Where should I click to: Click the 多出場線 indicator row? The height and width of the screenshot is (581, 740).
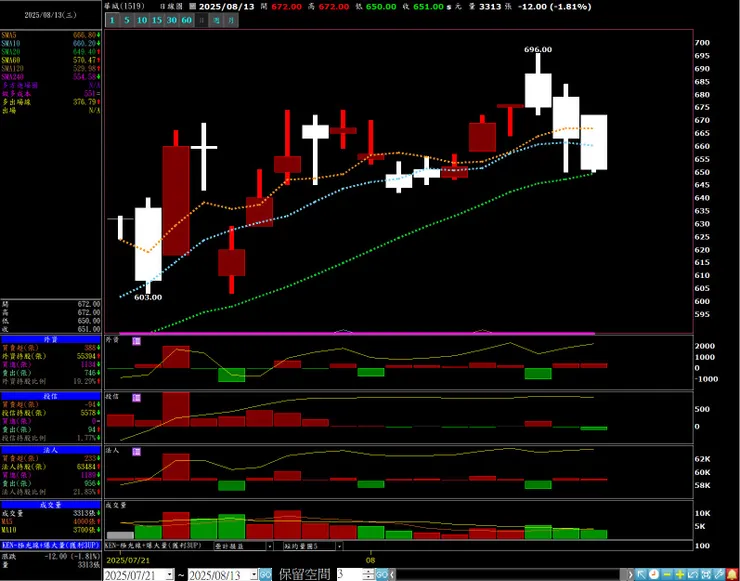(x=50, y=102)
